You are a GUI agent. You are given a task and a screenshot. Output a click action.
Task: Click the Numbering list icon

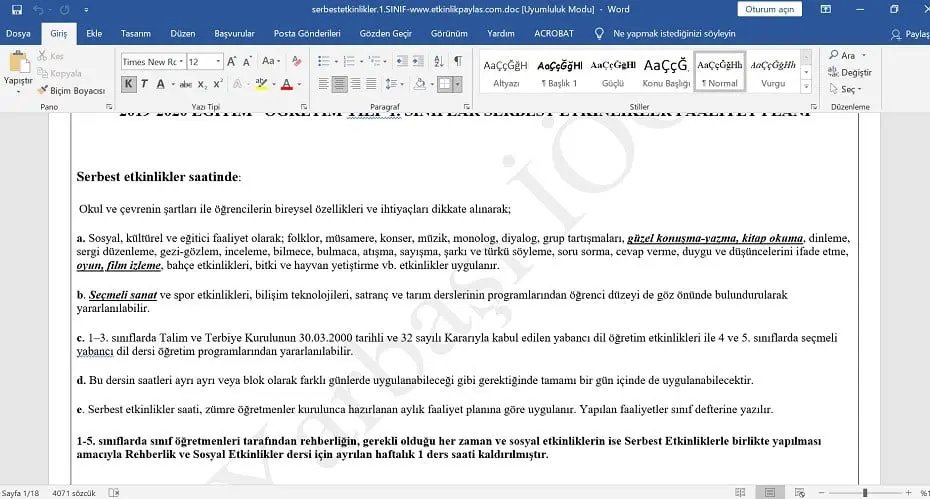[349, 61]
